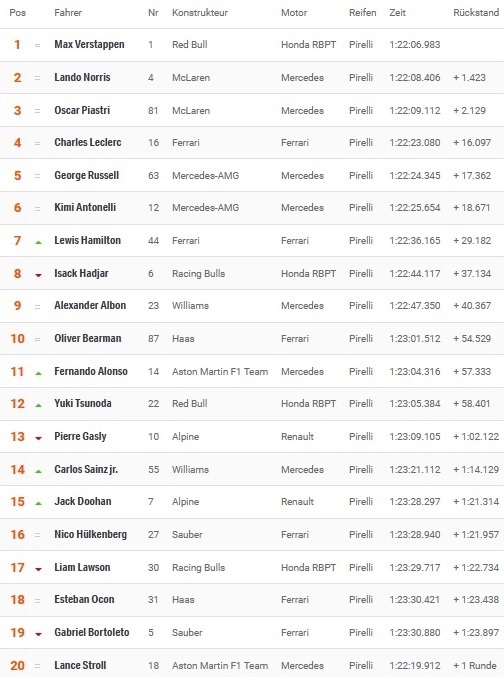Select the Nico Hülkenberg driver name
This screenshot has width=504, height=677.
point(91,534)
